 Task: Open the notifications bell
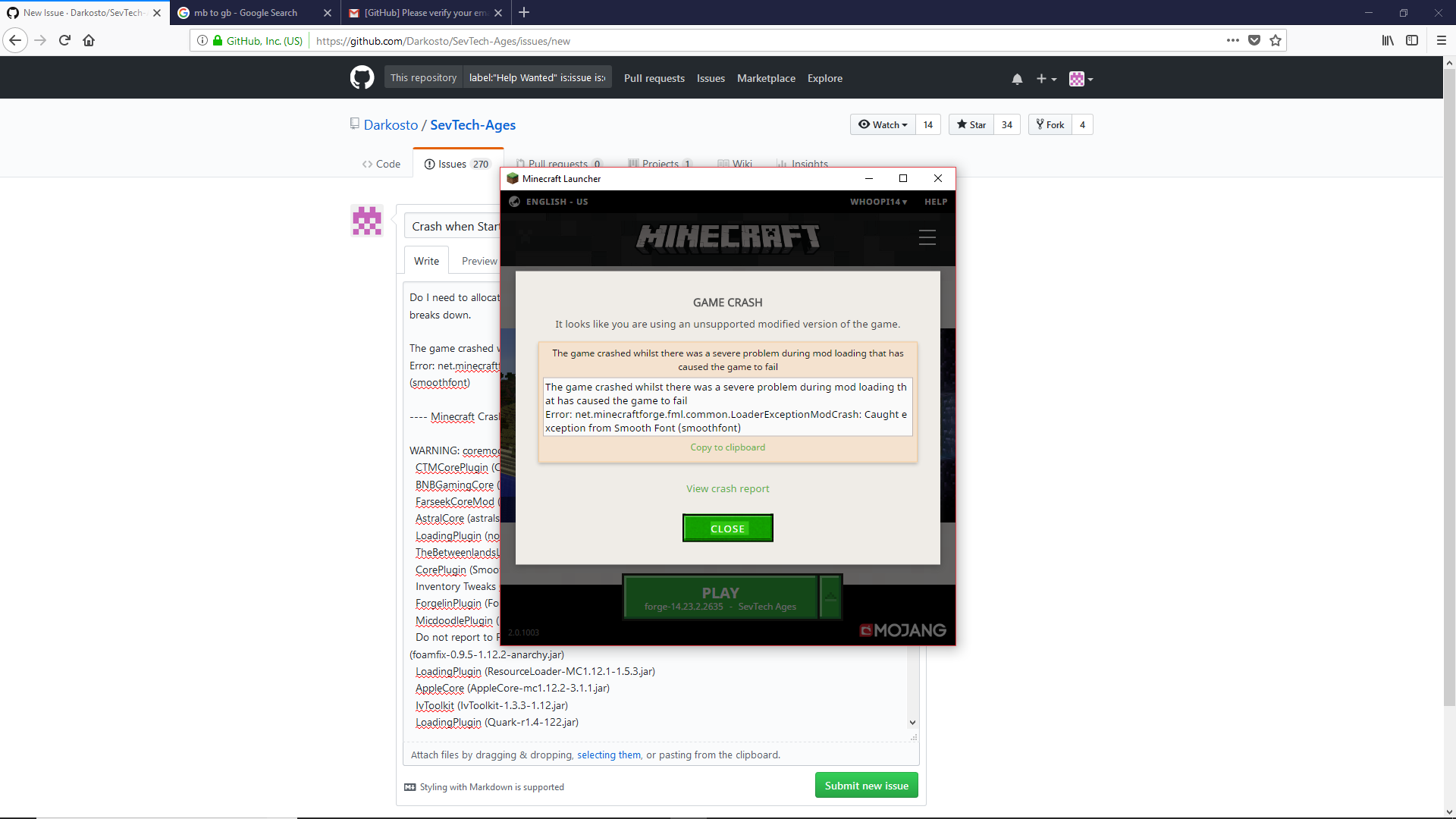coord(1017,79)
